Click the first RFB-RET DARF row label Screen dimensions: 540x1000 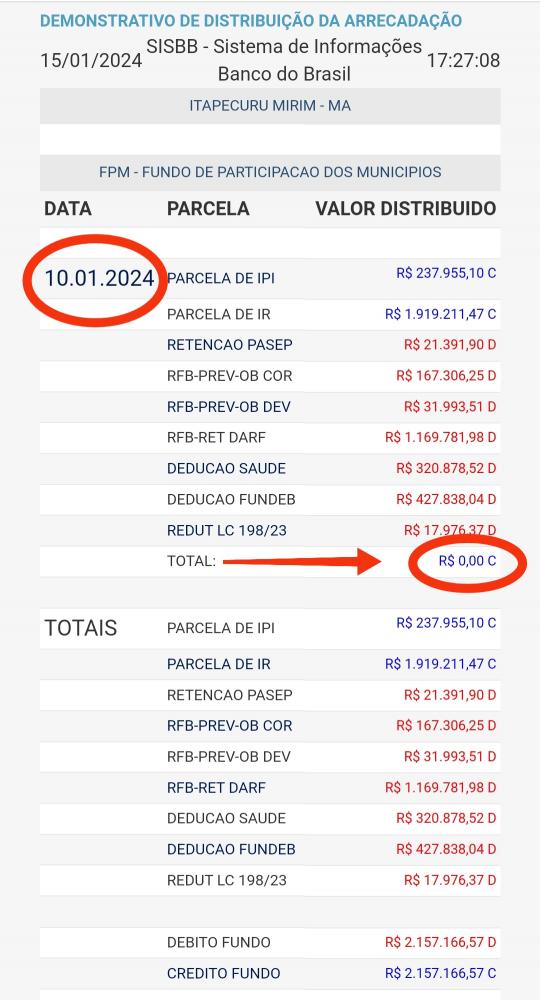point(216,438)
